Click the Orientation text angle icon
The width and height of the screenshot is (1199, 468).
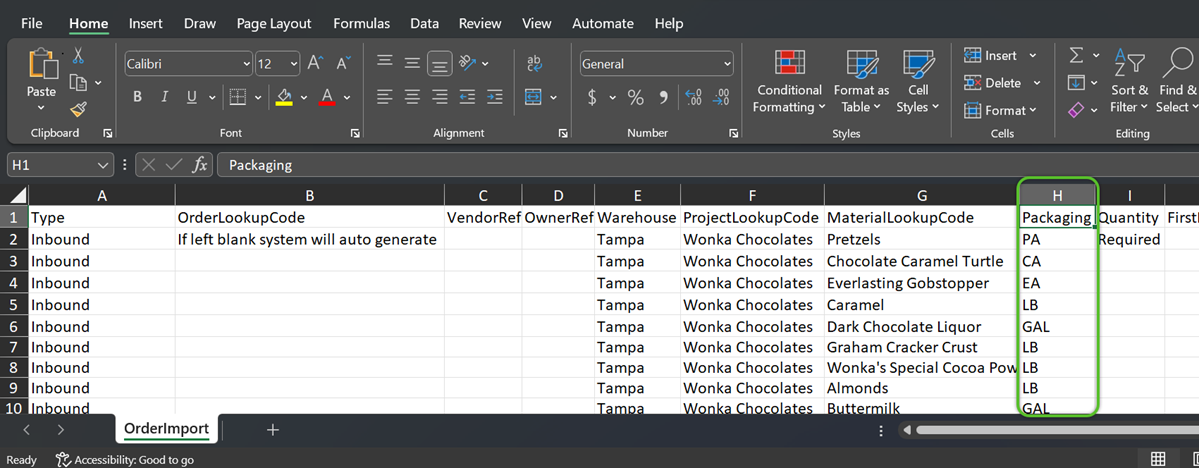coord(467,63)
